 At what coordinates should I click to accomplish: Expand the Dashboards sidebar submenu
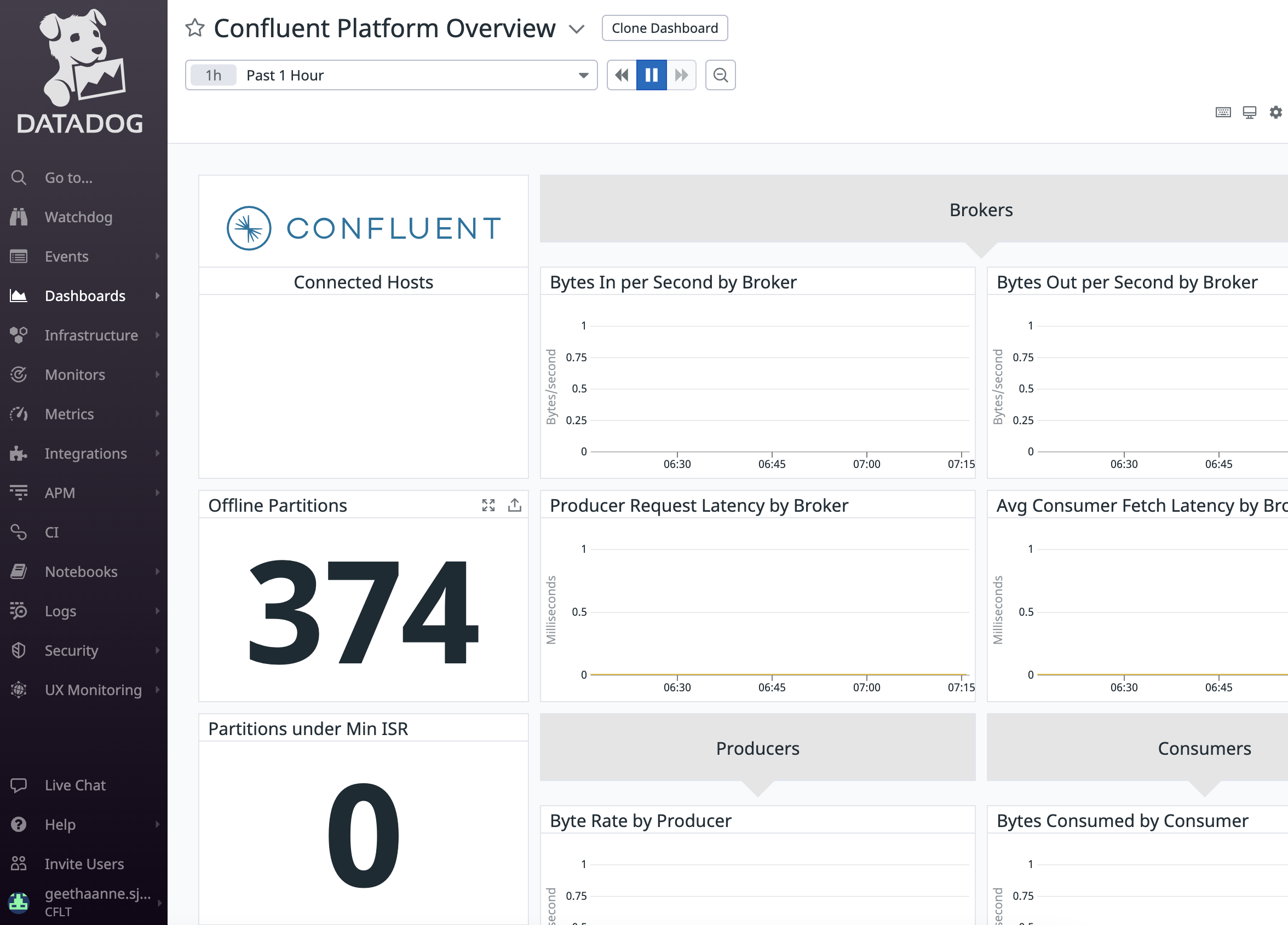coord(157,296)
